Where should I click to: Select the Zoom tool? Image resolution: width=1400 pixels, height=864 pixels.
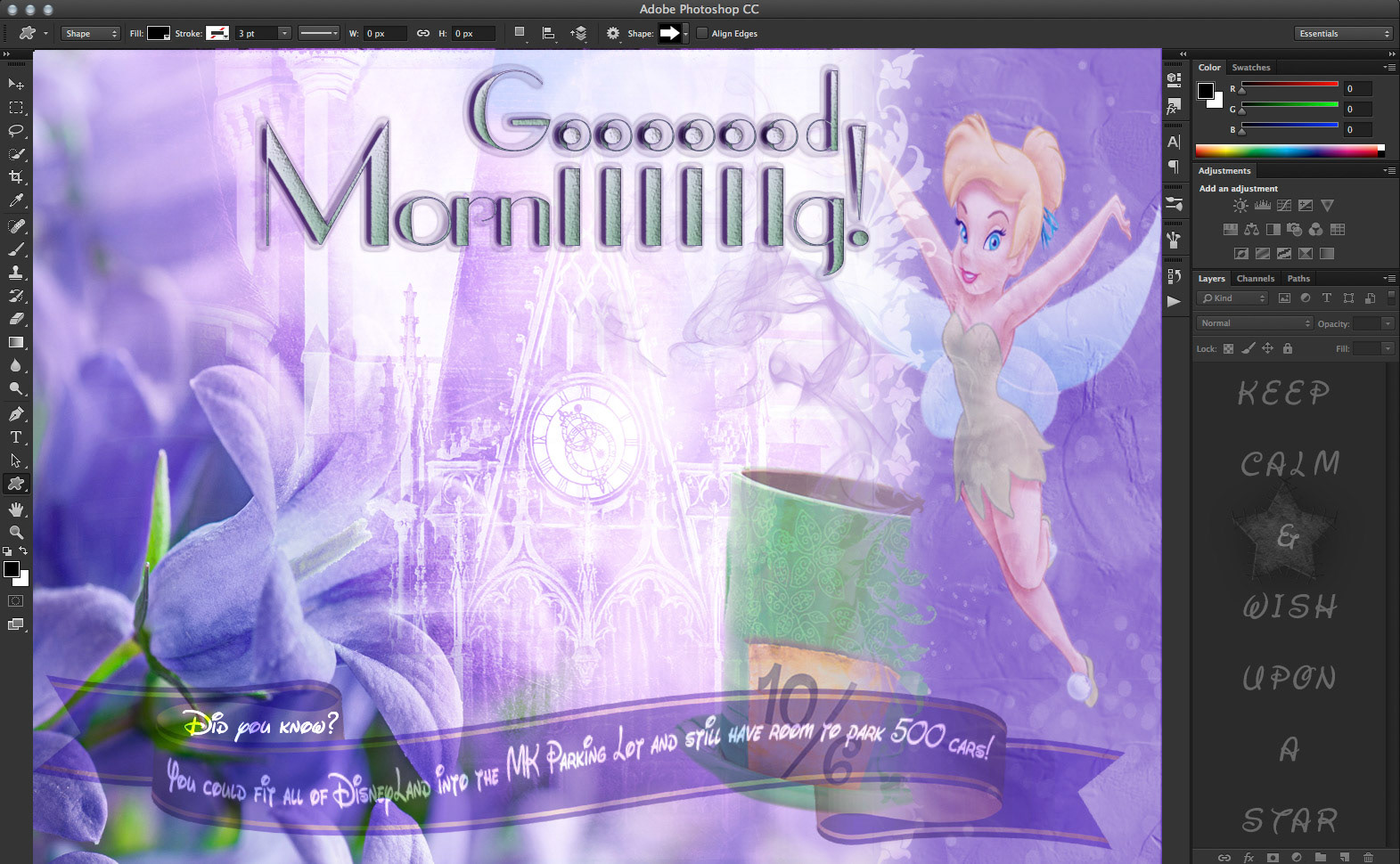point(15,532)
